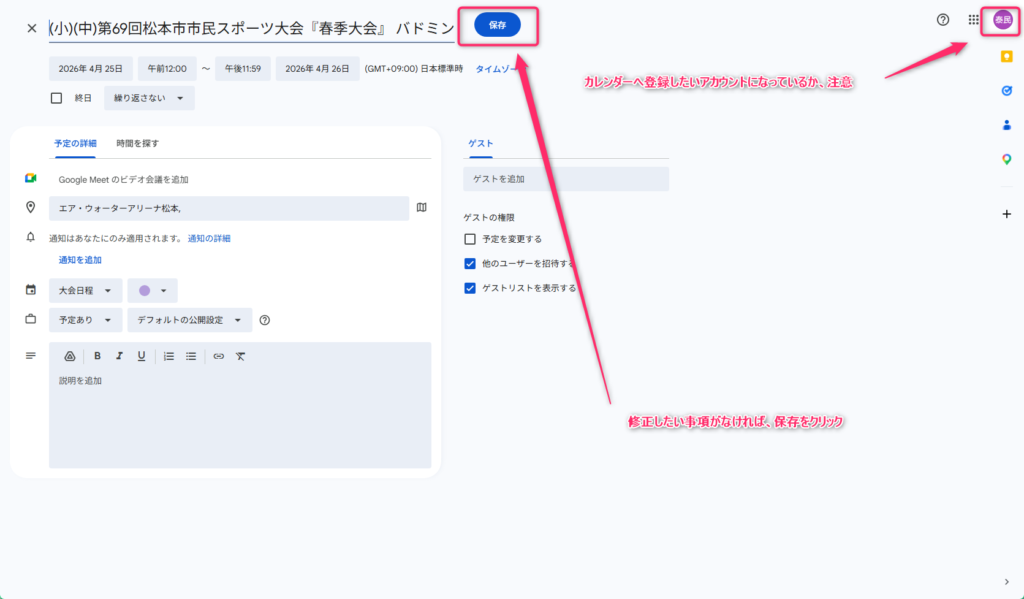The height and width of the screenshot is (599, 1024).
Task: Click the numbered list formatting icon
Action: point(169,356)
